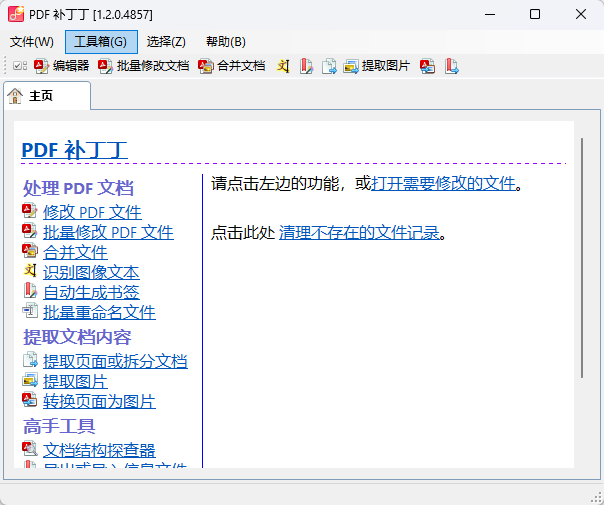Click the icon beside 自动生成书签 link
This screenshot has height=505, width=604.
click(30, 291)
